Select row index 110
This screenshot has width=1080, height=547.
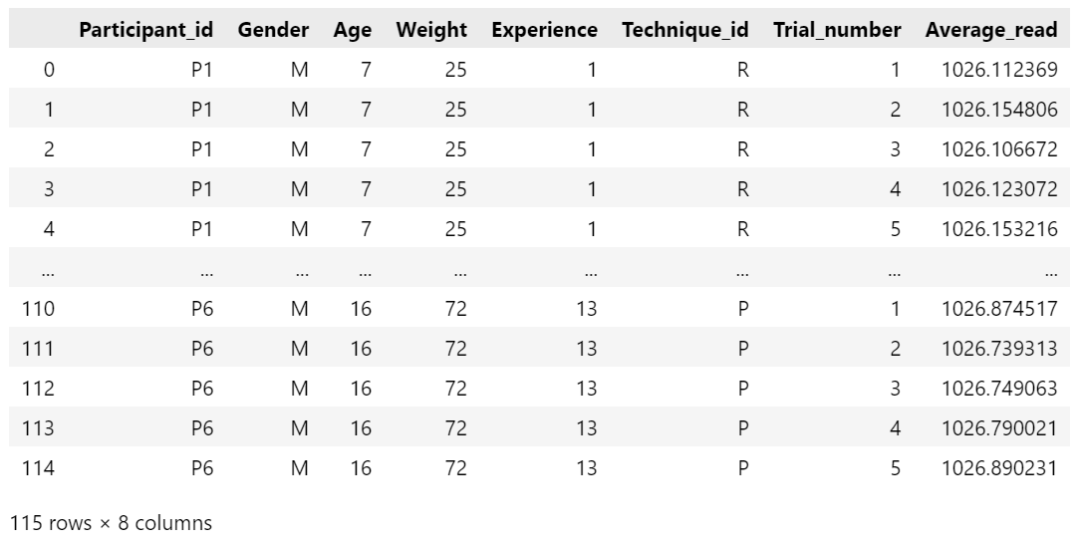(x=38, y=309)
